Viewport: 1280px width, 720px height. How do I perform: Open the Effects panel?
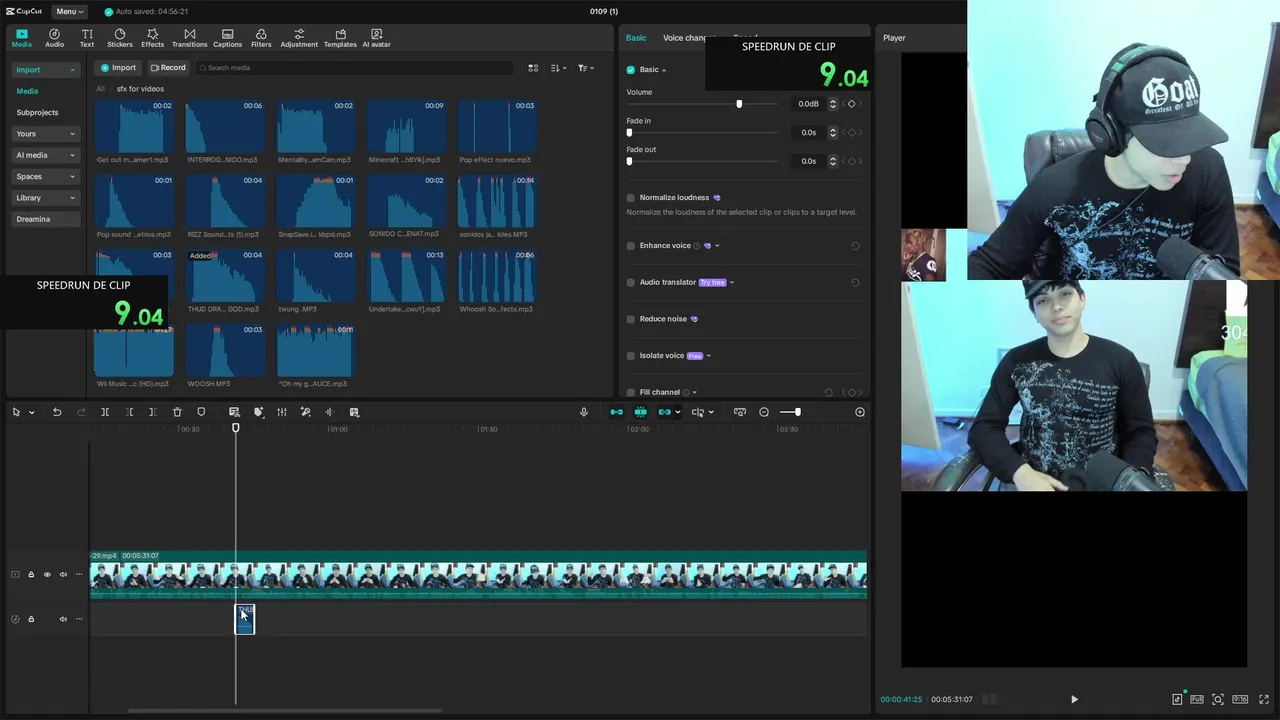[152, 38]
